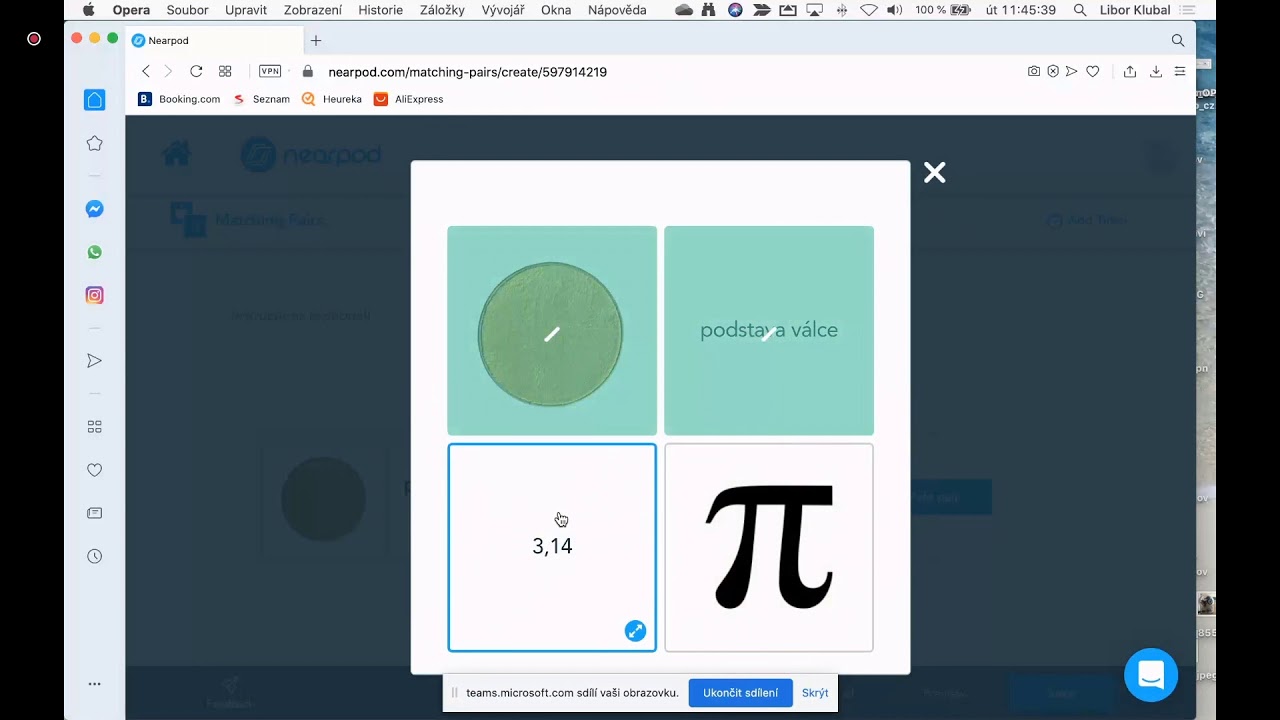Open Booking.com bookmark
Image resolution: width=1280 pixels, height=720 pixels.
pos(179,99)
